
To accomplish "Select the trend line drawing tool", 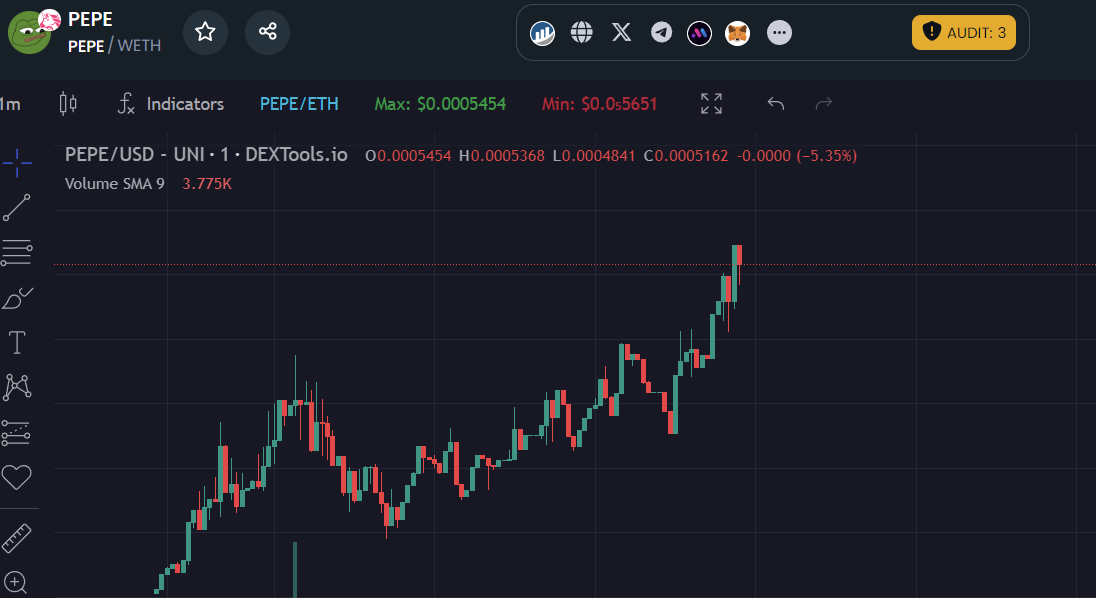I will pos(17,207).
